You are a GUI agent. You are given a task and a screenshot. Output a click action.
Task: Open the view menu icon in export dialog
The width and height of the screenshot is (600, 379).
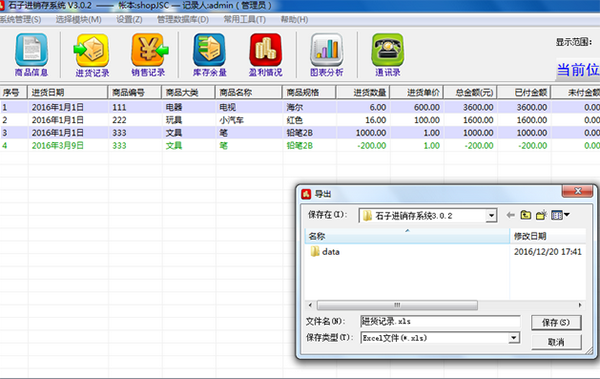[x=560, y=215]
